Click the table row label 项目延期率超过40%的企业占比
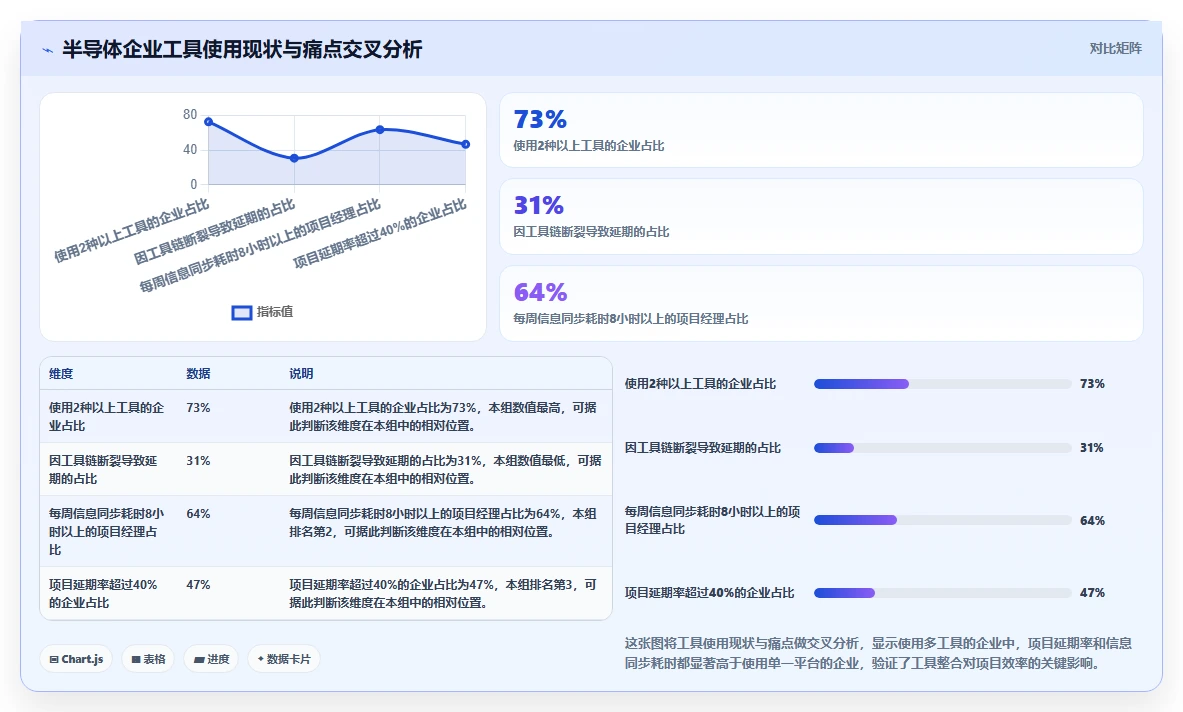1183x712 pixels. (103, 594)
